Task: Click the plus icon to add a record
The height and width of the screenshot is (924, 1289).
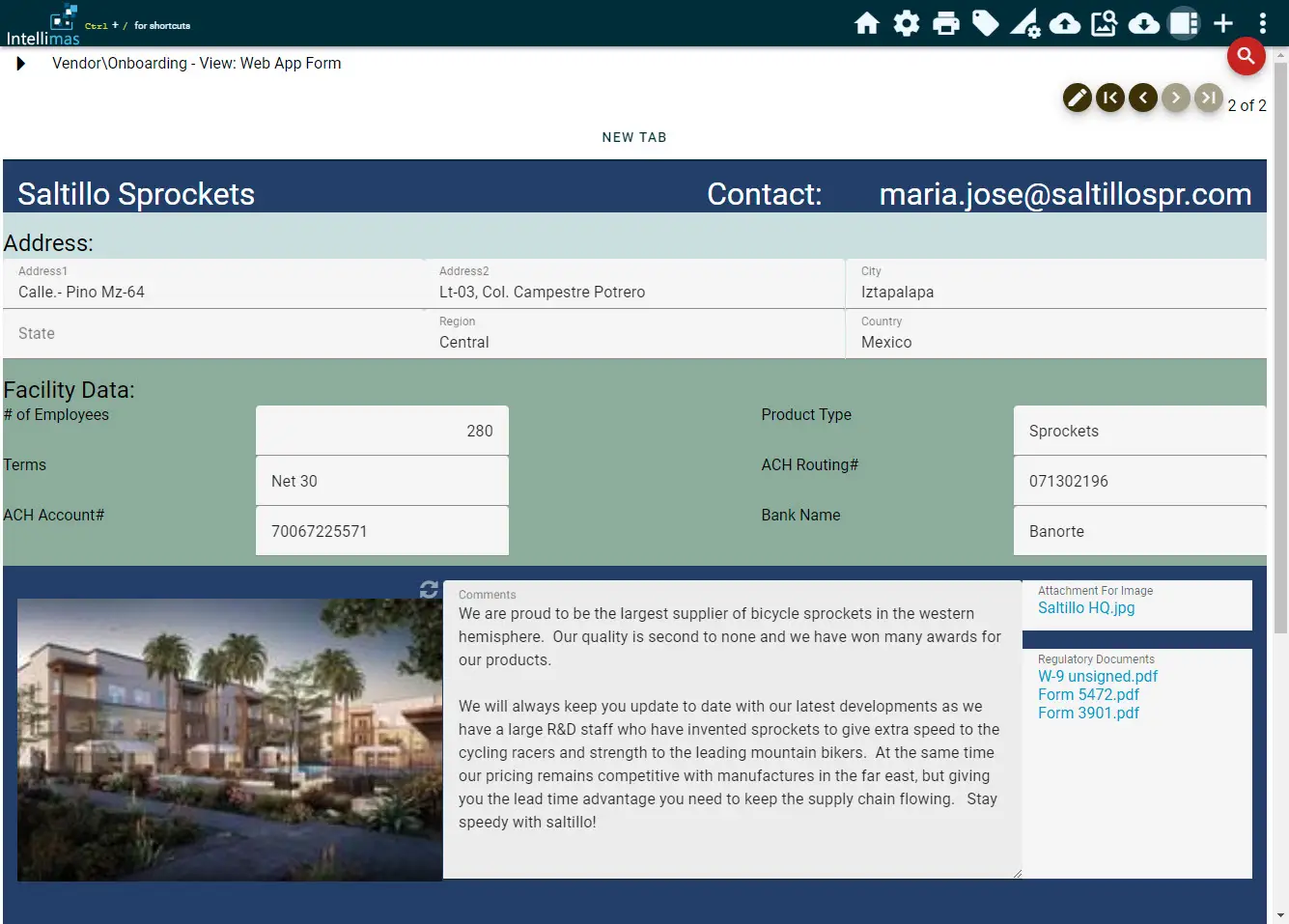Action: click(x=1222, y=23)
